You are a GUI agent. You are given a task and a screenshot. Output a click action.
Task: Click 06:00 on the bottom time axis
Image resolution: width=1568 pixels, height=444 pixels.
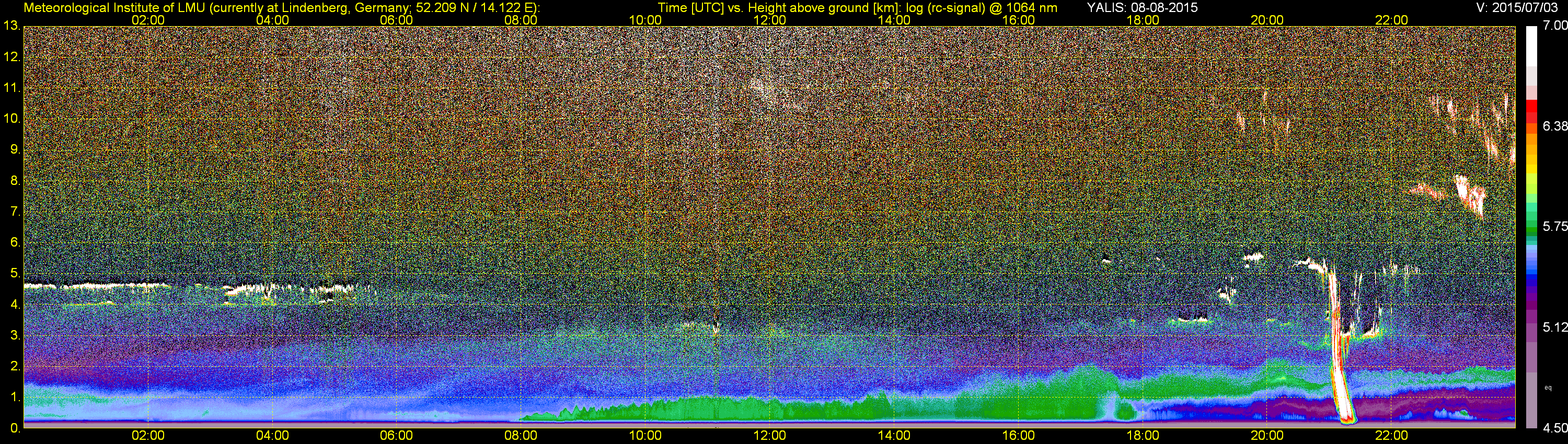pyautogui.click(x=396, y=436)
